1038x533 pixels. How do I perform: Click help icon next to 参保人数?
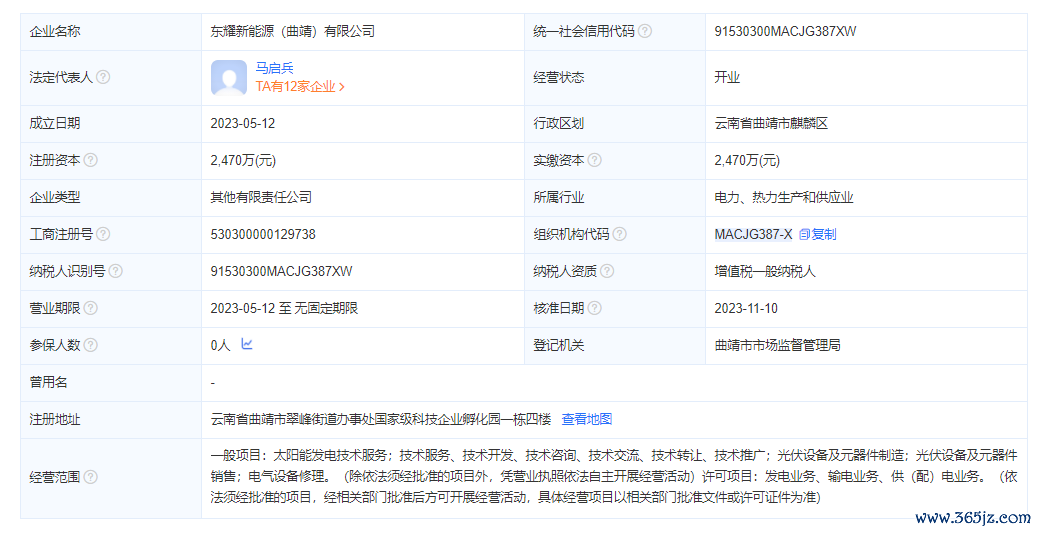(91, 346)
